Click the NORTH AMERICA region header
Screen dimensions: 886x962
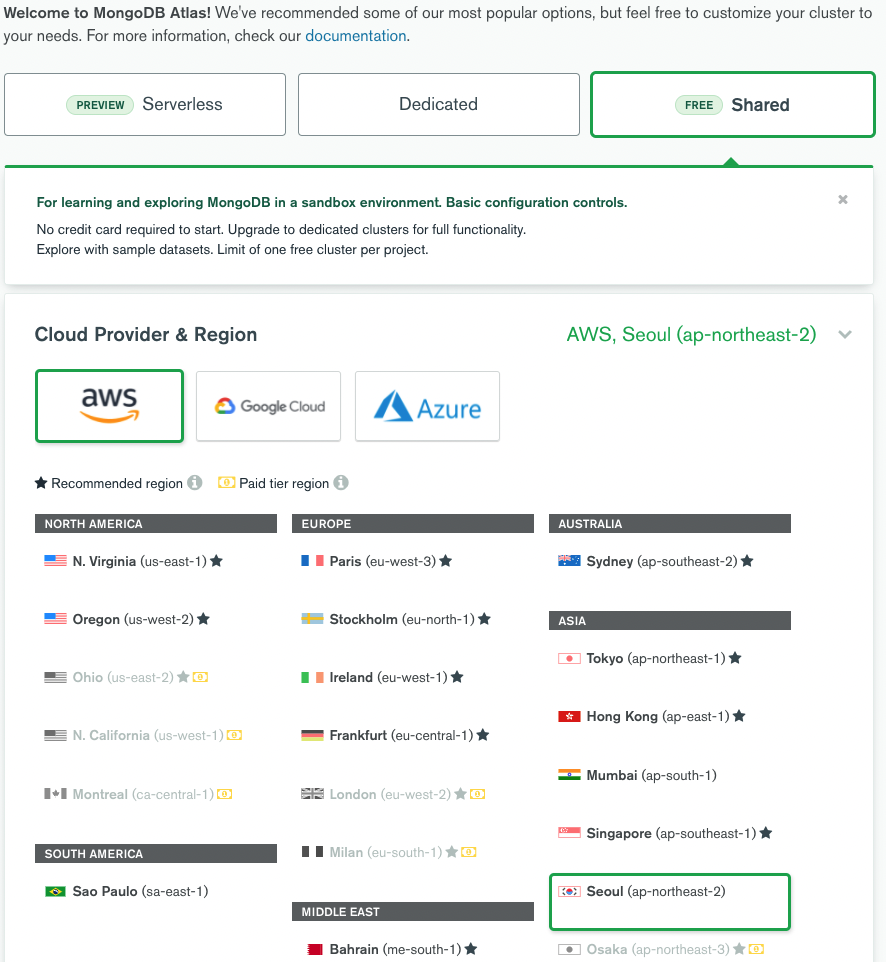[156, 523]
